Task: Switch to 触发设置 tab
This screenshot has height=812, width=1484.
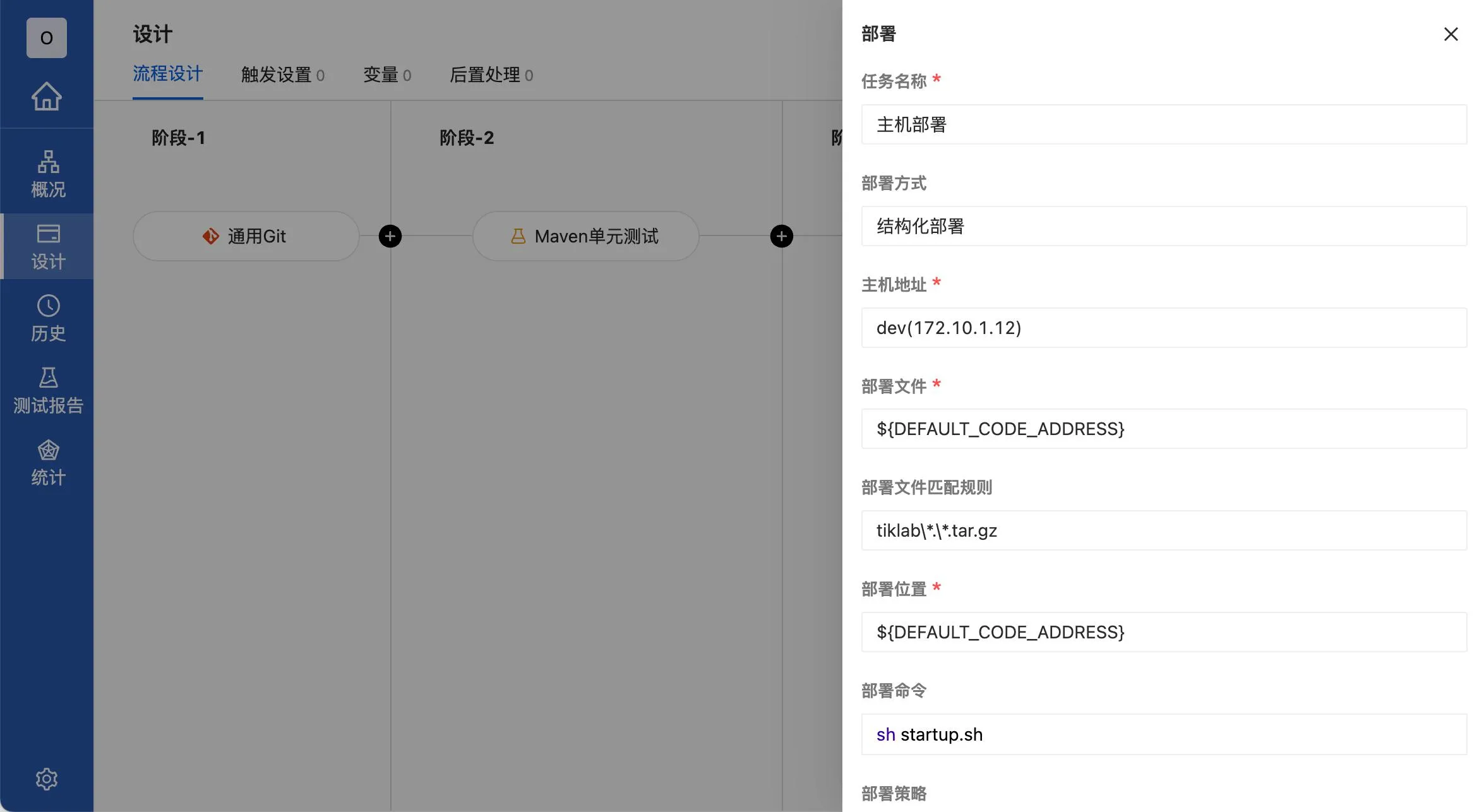Action: click(283, 75)
